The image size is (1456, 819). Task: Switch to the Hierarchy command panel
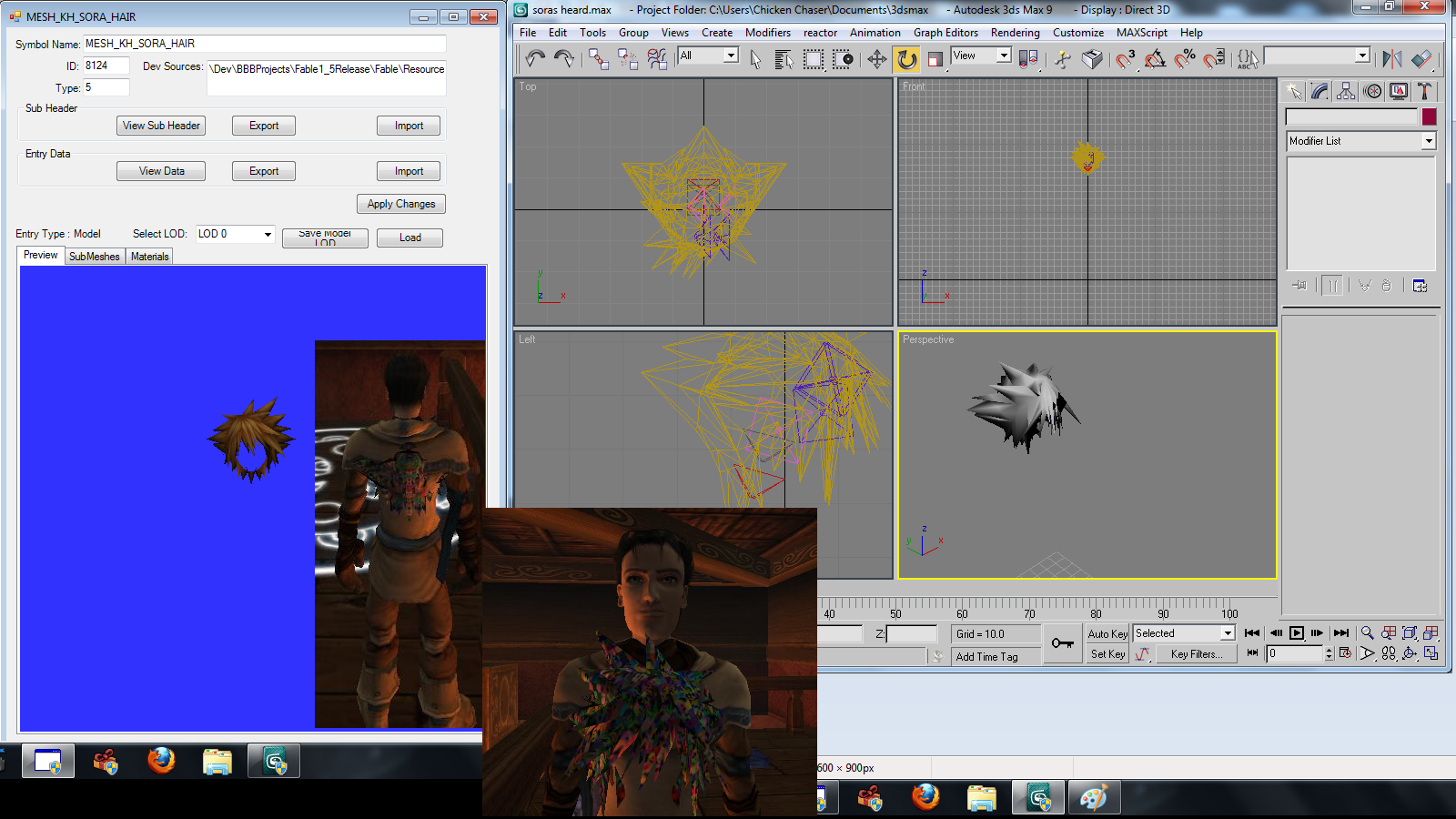[x=1346, y=91]
